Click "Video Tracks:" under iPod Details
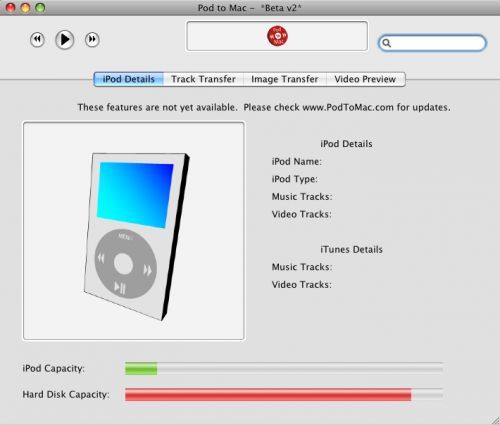Screen dimensions: 500x425 (302, 214)
